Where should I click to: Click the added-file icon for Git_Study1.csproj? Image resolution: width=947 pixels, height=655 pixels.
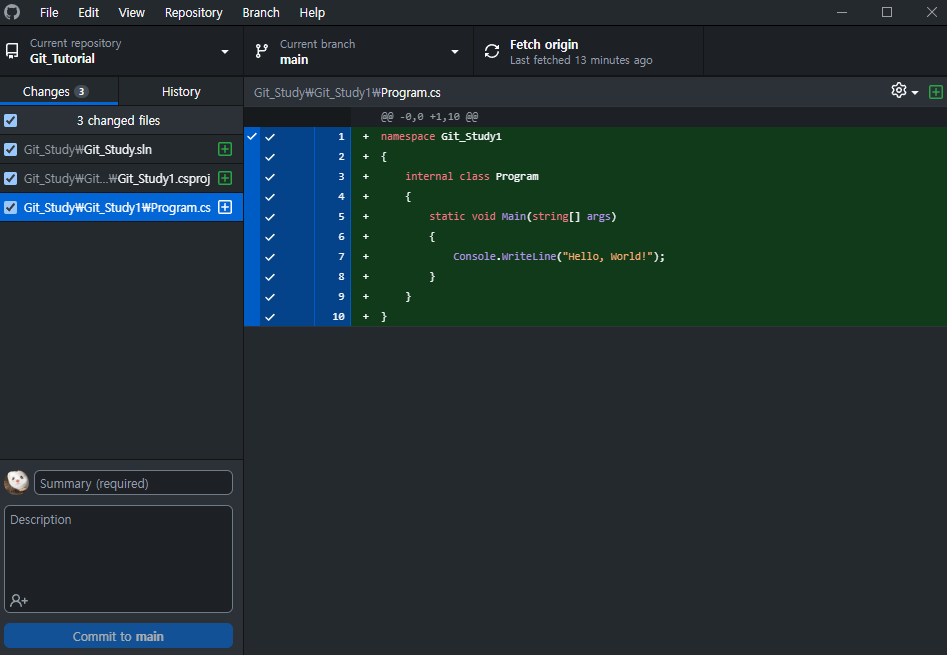click(225, 178)
